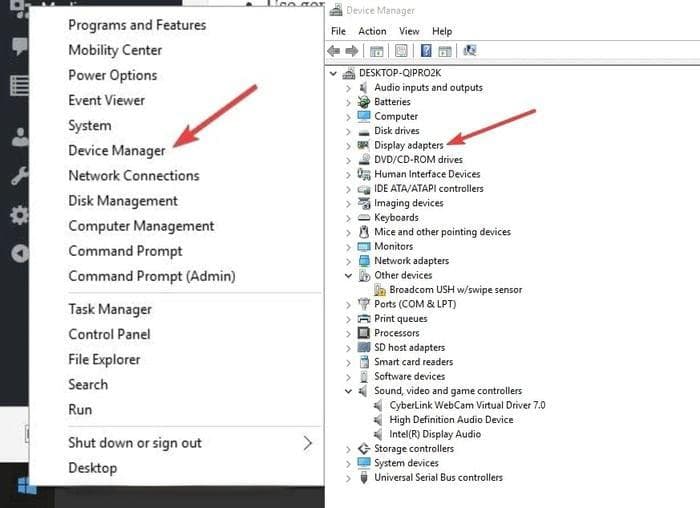This screenshot has height=508, width=700.
Task: Expand the SD host adapters node
Action: pos(348,348)
